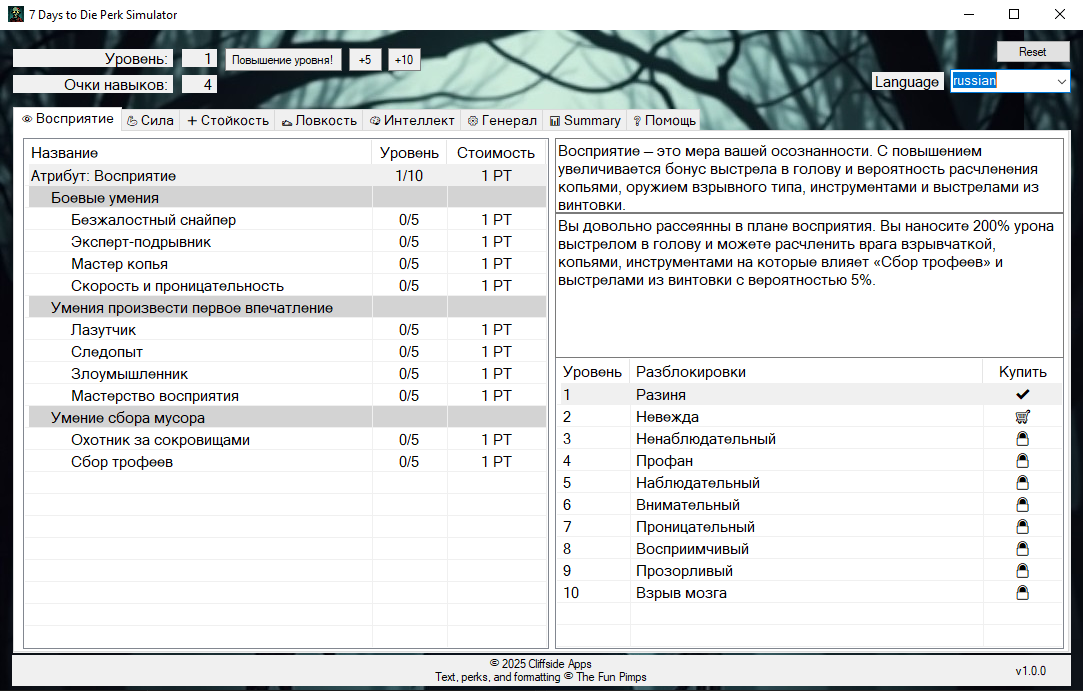Open the Помощь tab
The image size is (1083, 691).
tap(664, 120)
